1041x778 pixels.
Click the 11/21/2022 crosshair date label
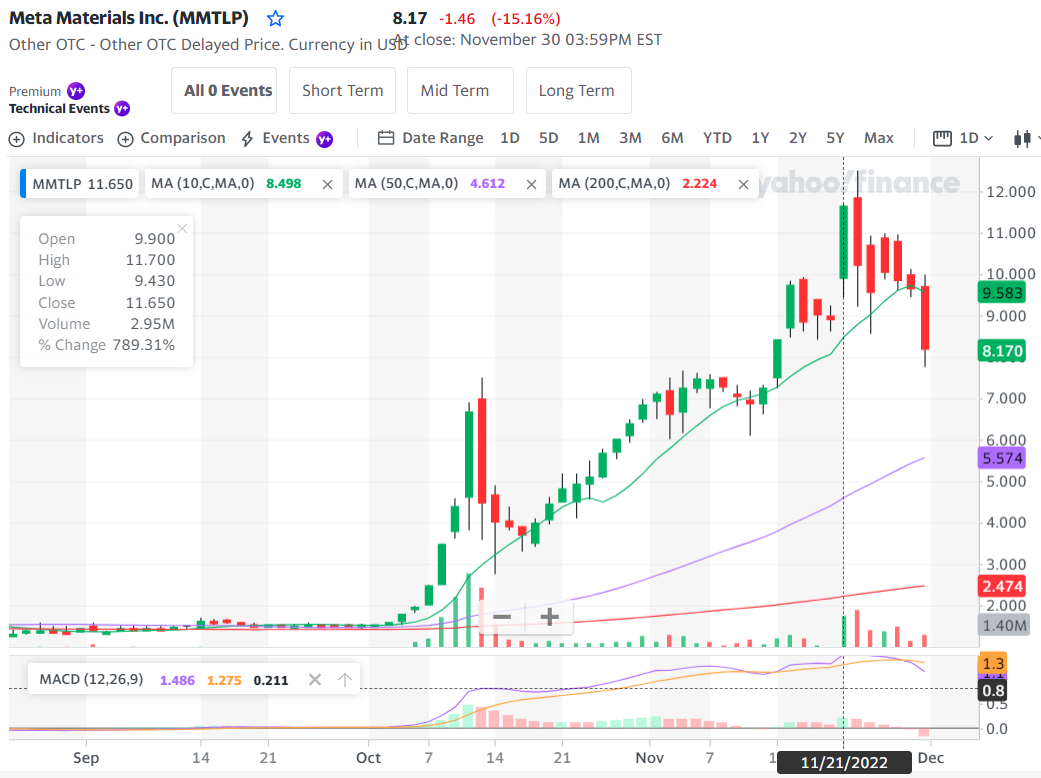(844, 763)
